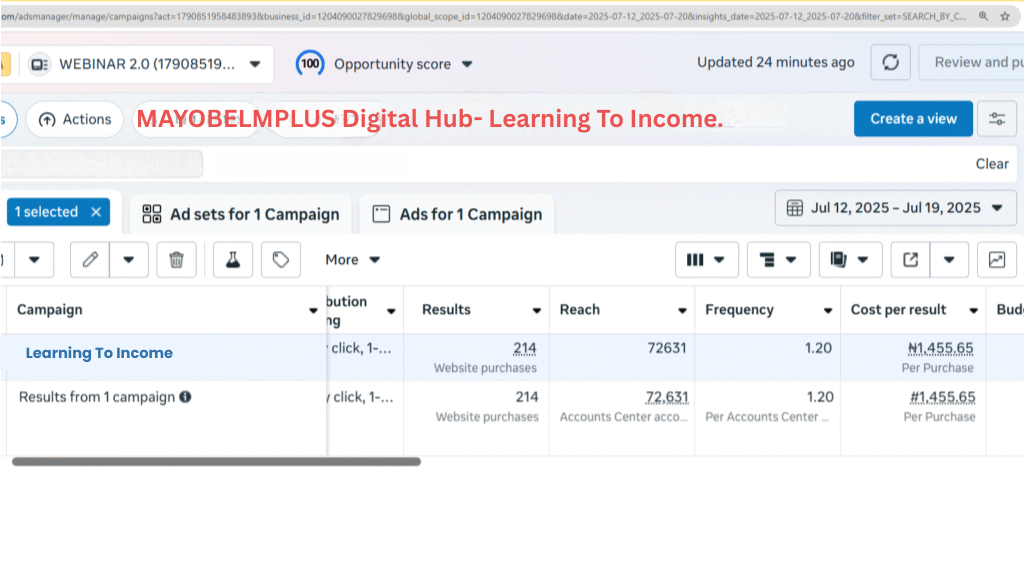Open the columns layout icon
The image size is (1024, 562).
706,260
